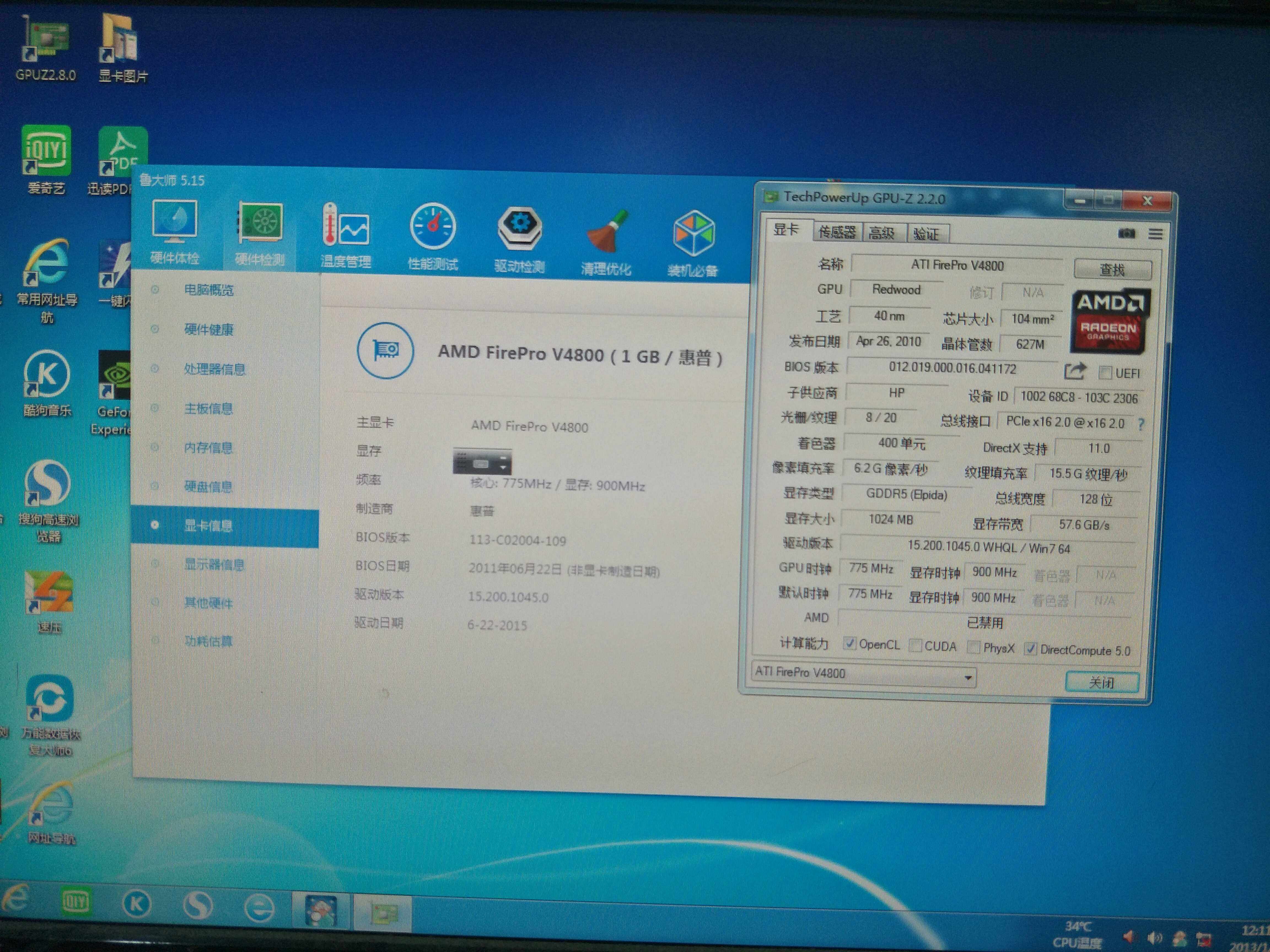The width and height of the screenshot is (1270, 952).
Task: Toggle the CUDA checkbox
Action: (916, 646)
